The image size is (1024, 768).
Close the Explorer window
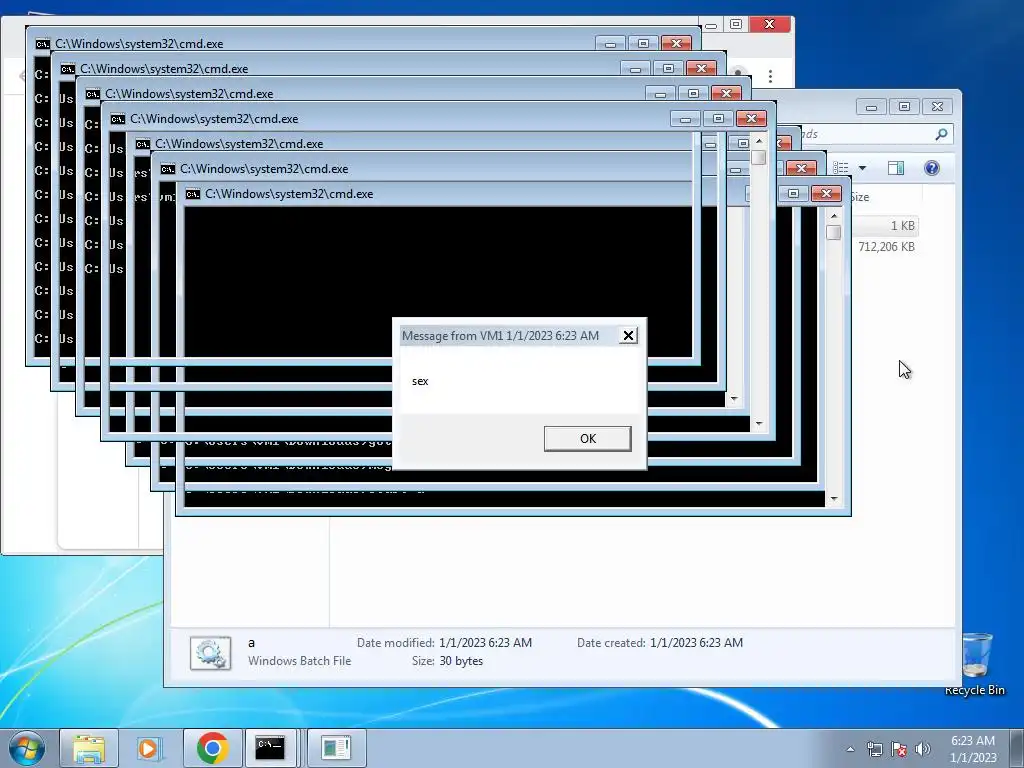937,106
